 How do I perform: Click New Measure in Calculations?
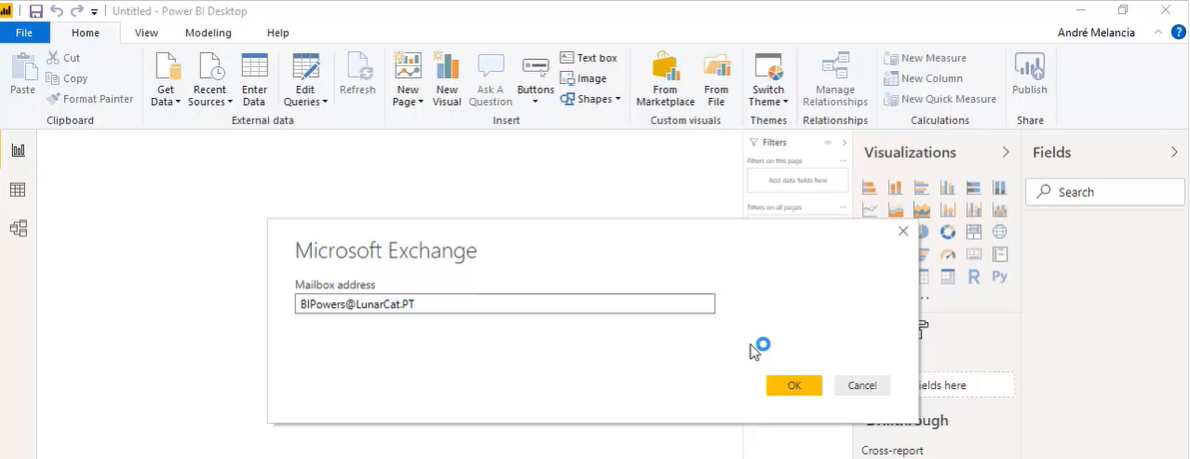pos(925,58)
